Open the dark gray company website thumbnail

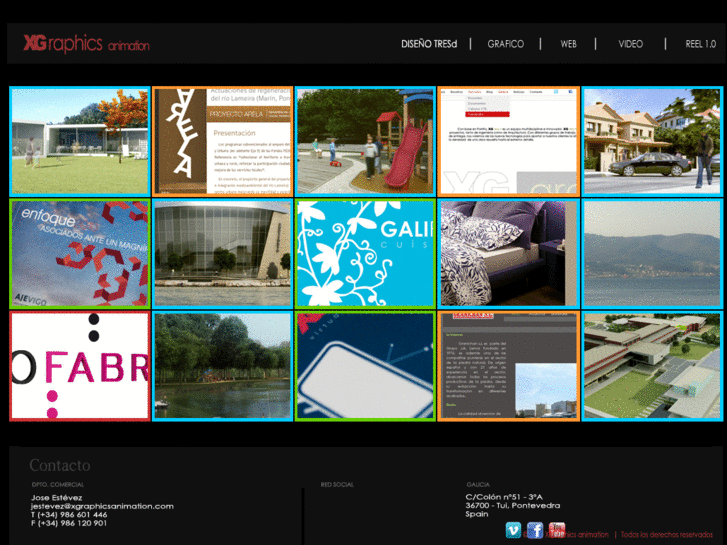[509, 366]
